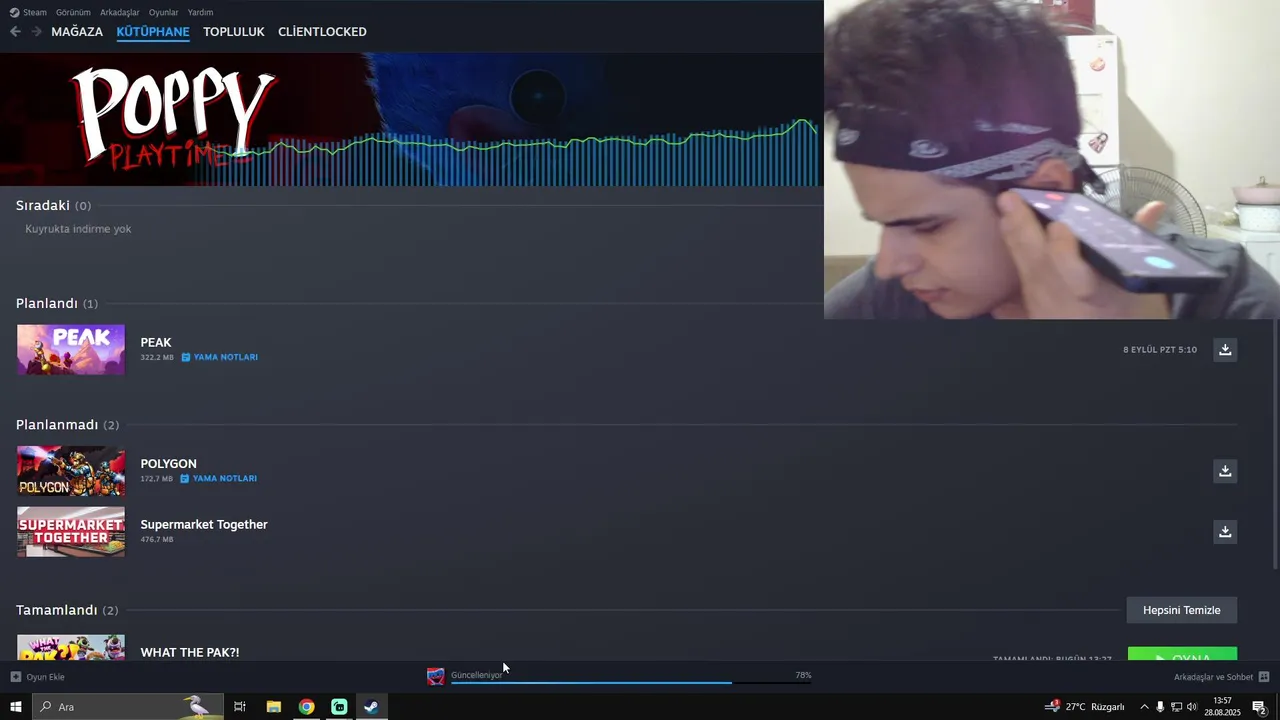
Task: Open the Yardım menu
Action: 200,12
